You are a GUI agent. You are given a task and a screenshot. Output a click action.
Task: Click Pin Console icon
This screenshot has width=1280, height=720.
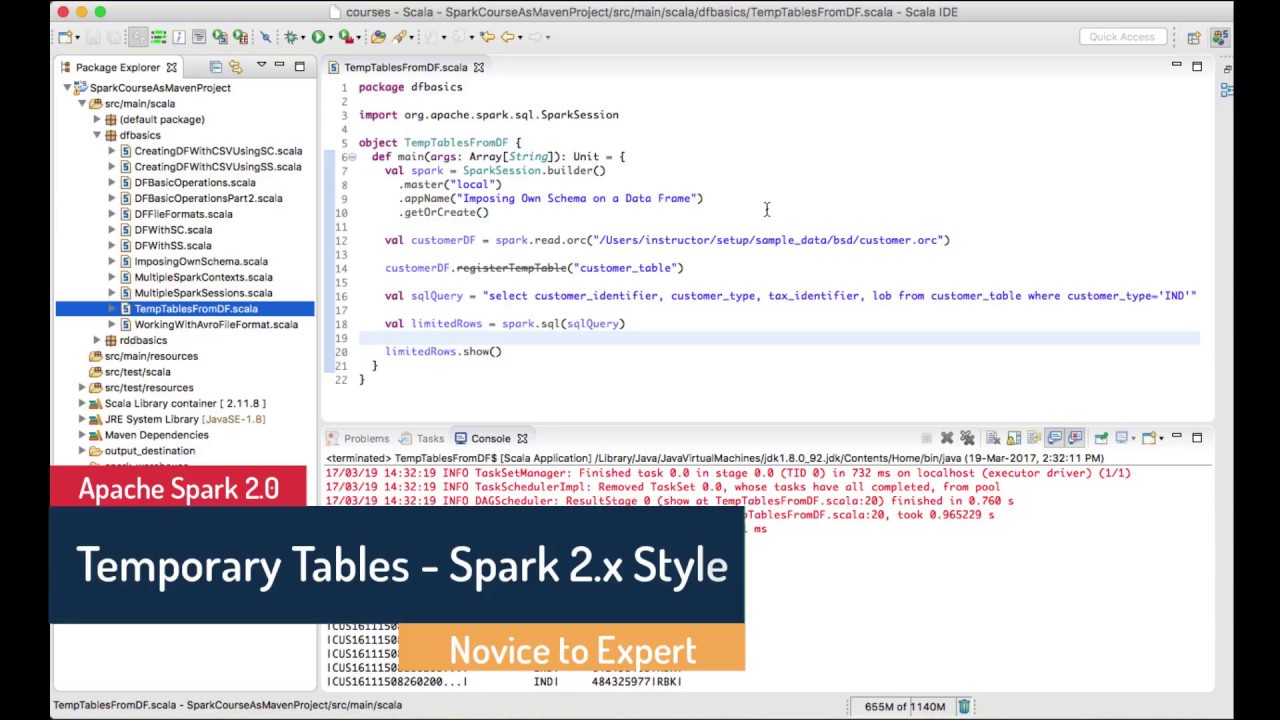(x=1101, y=438)
